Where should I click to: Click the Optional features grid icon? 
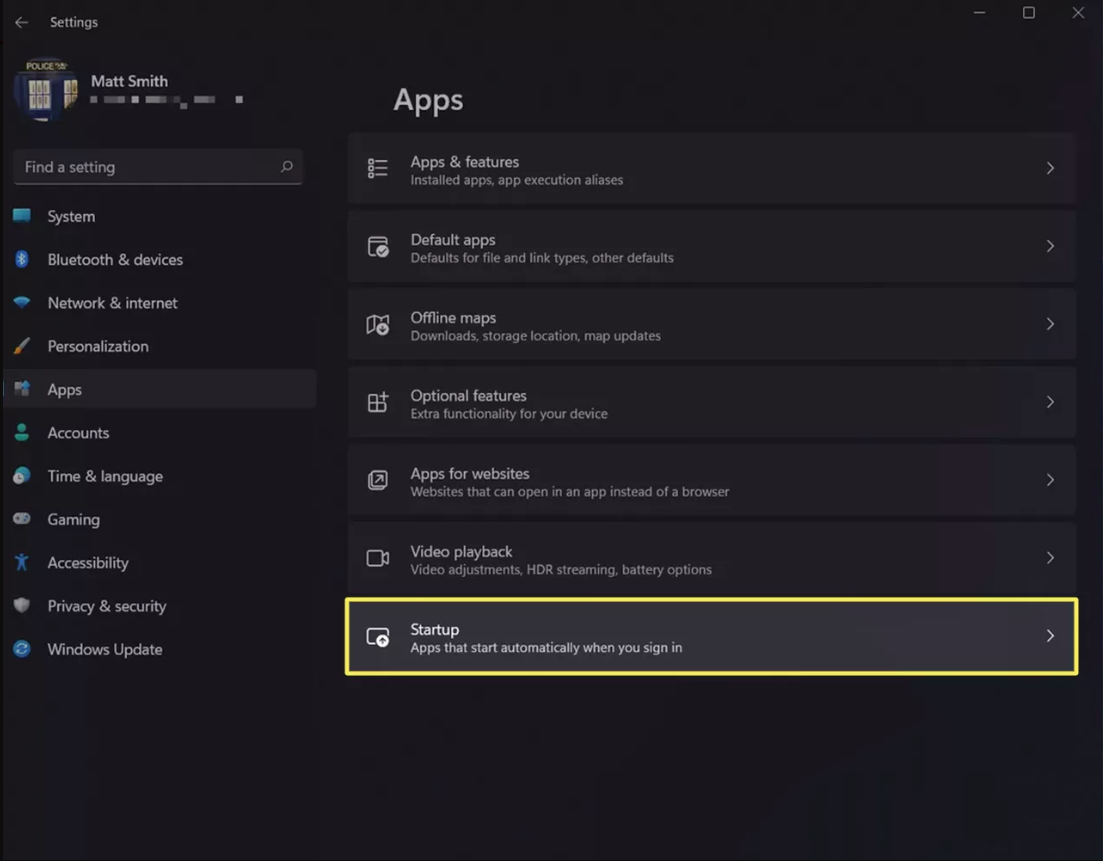pyautogui.click(x=378, y=402)
